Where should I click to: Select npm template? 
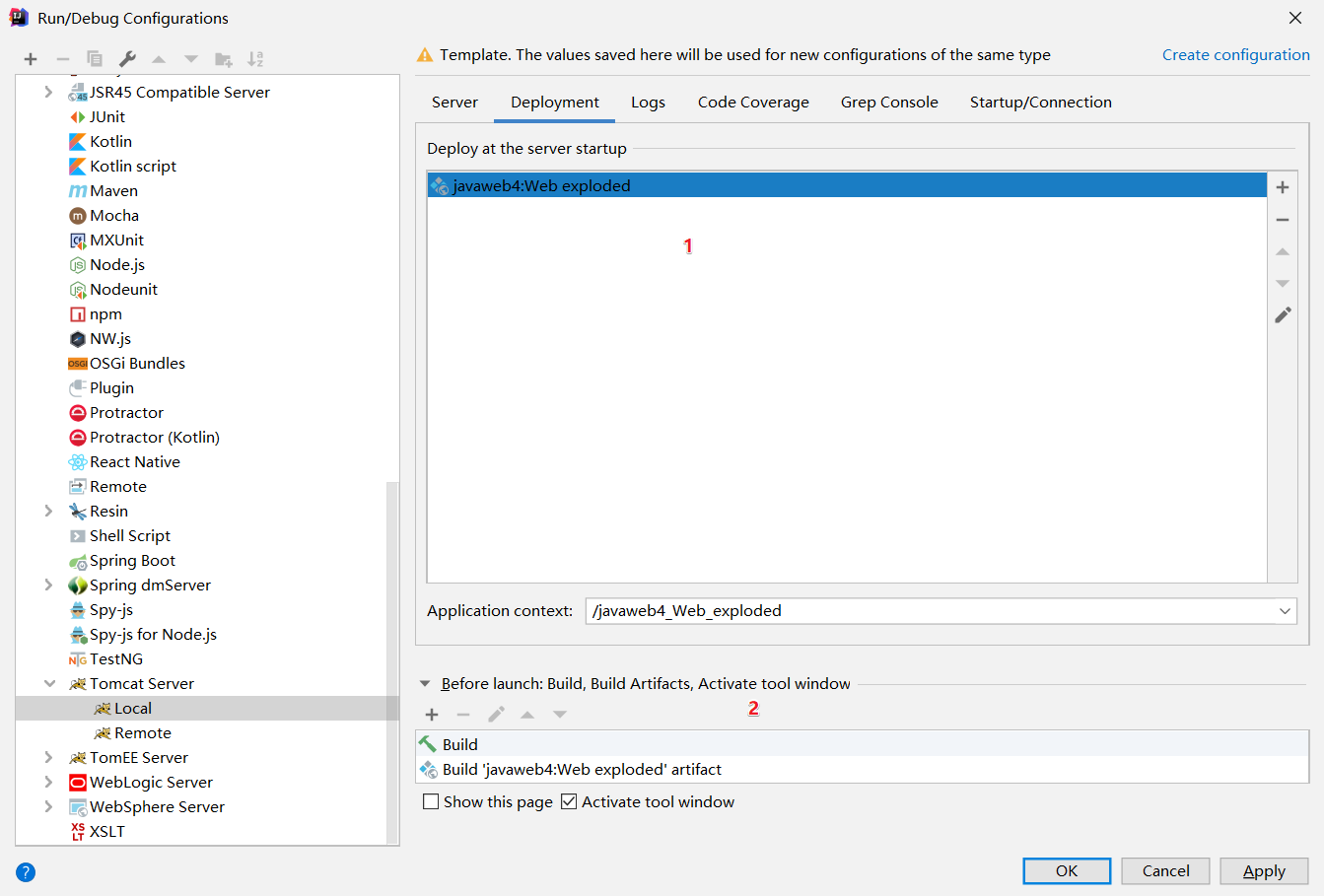tap(105, 313)
